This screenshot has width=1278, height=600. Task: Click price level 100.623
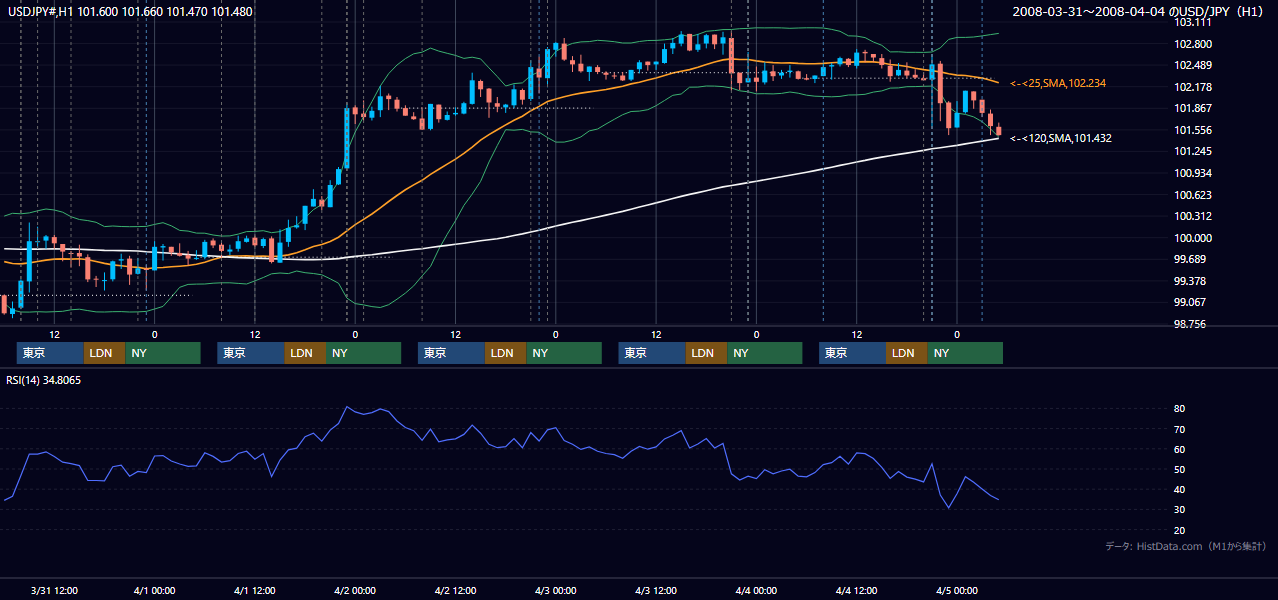pyautogui.click(x=1193, y=195)
